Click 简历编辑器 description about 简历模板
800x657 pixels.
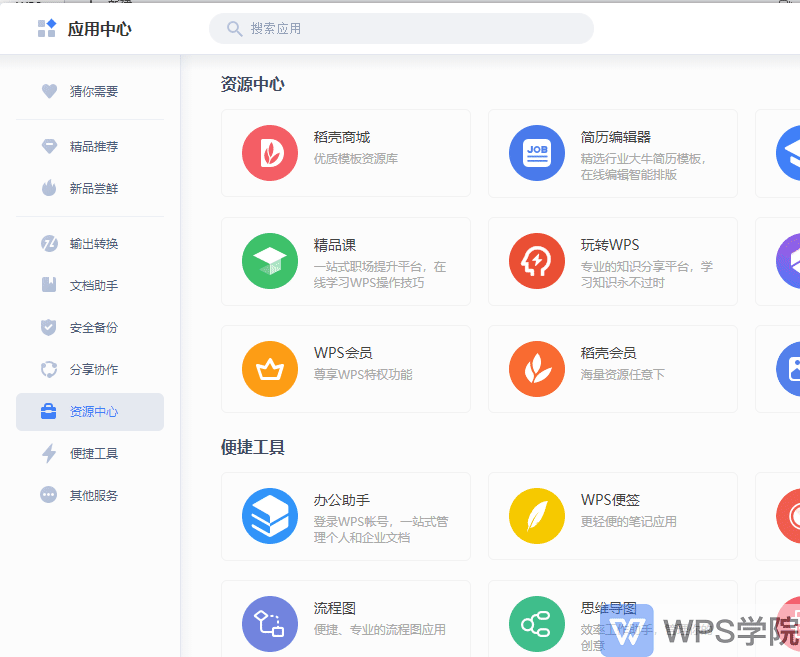[643, 167]
